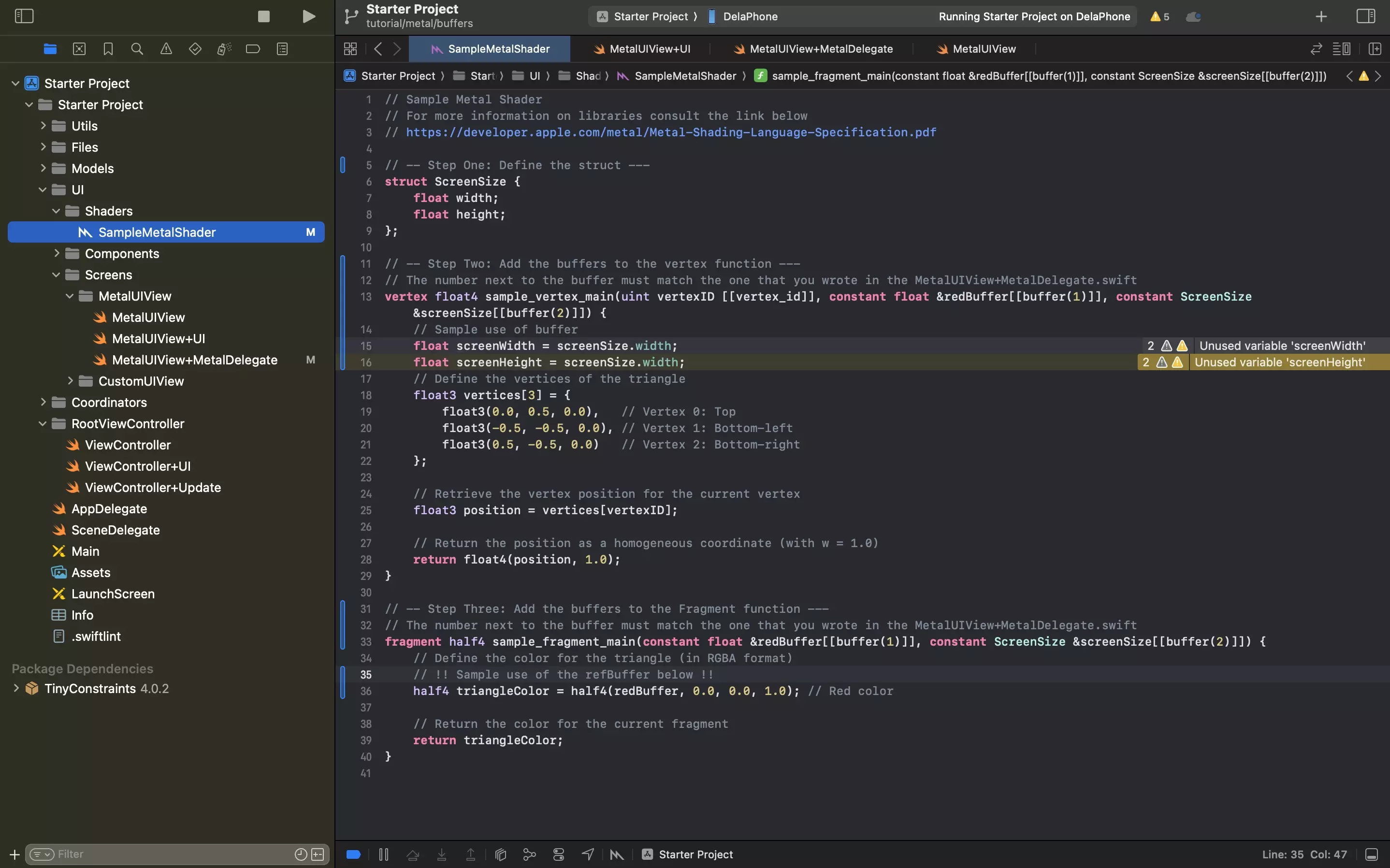
Task: Select SampleMetalShader in the navigator
Action: pos(166,232)
